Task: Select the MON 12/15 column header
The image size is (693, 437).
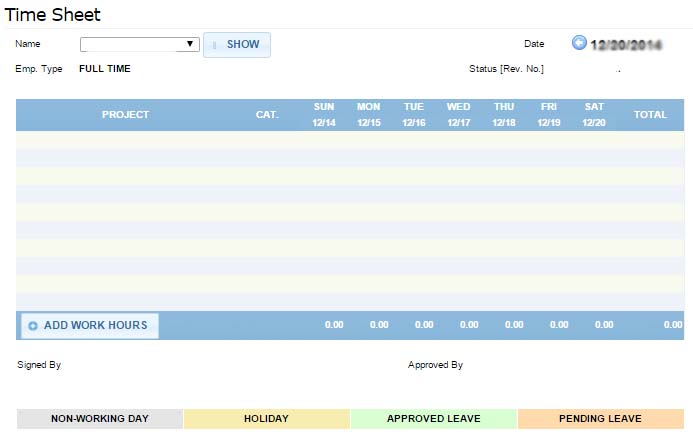Action: pos(369,115)
